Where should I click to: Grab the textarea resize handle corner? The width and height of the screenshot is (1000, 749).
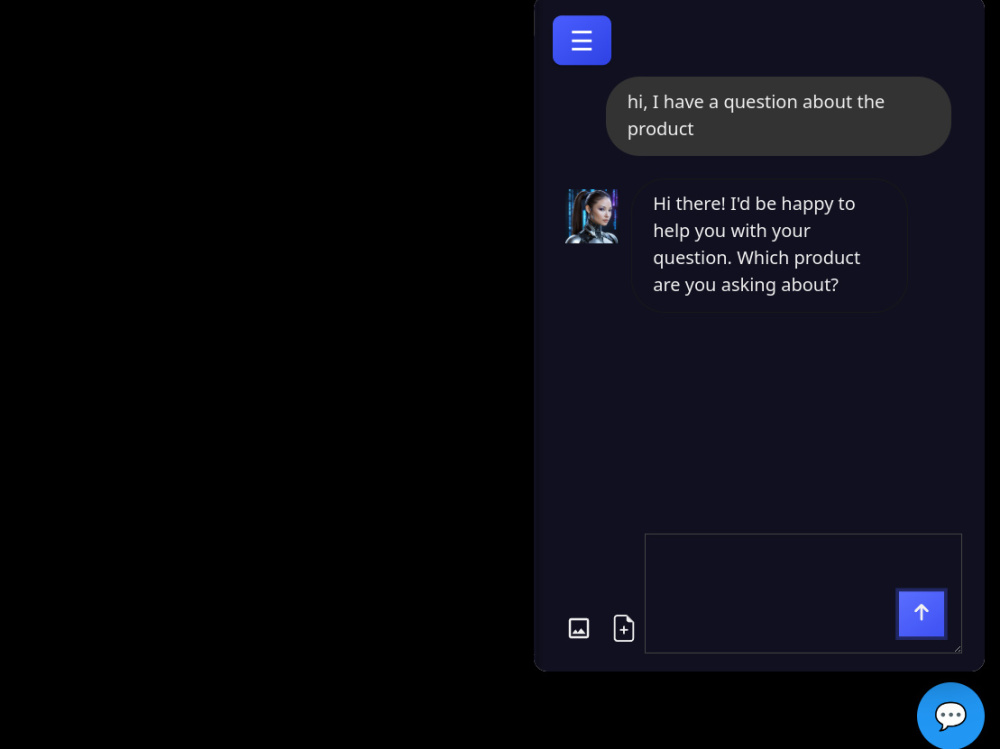(x=957, y=649)
